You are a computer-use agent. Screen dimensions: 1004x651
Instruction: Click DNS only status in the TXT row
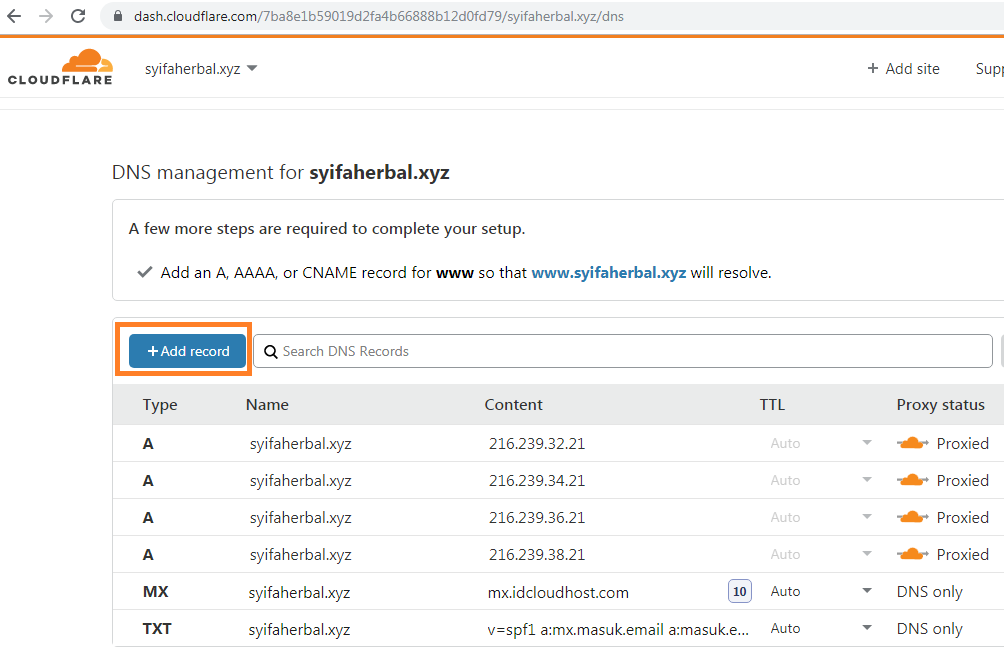930,629
